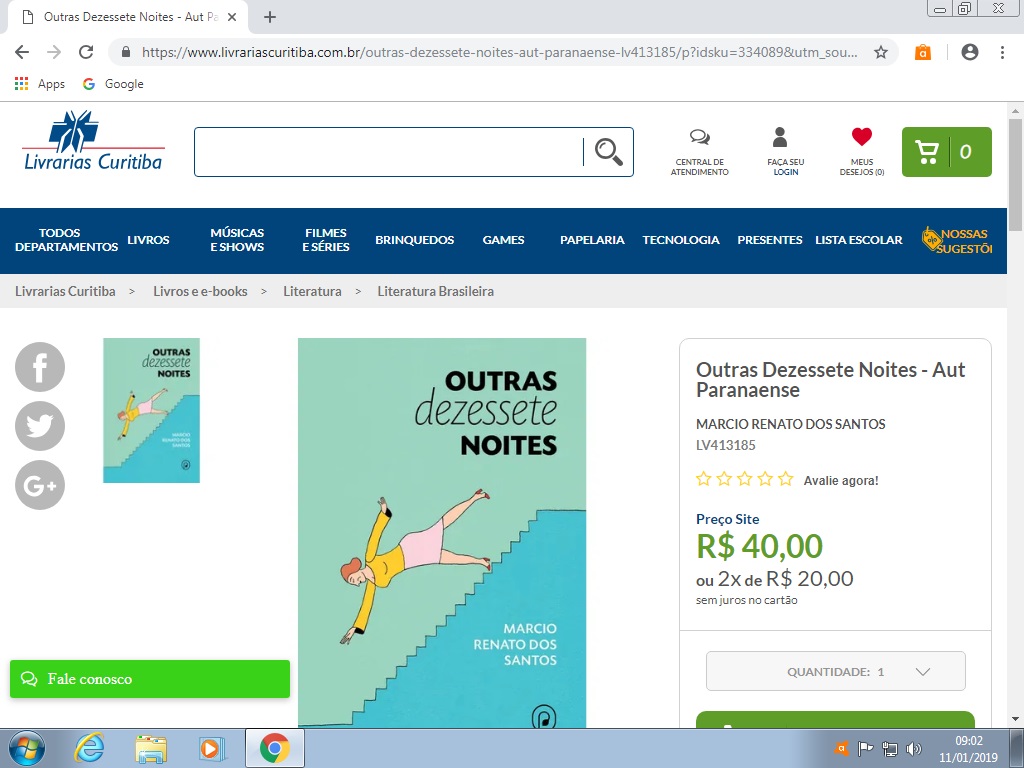Open the Google bookmark
Screen dimensions: 1024x768
[x=113, y=84]
